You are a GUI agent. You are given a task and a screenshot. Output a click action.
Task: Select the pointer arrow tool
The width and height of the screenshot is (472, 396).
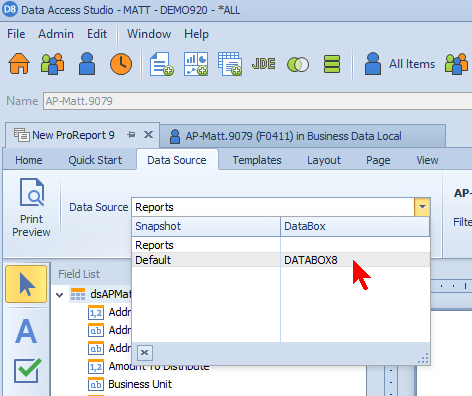26,284
